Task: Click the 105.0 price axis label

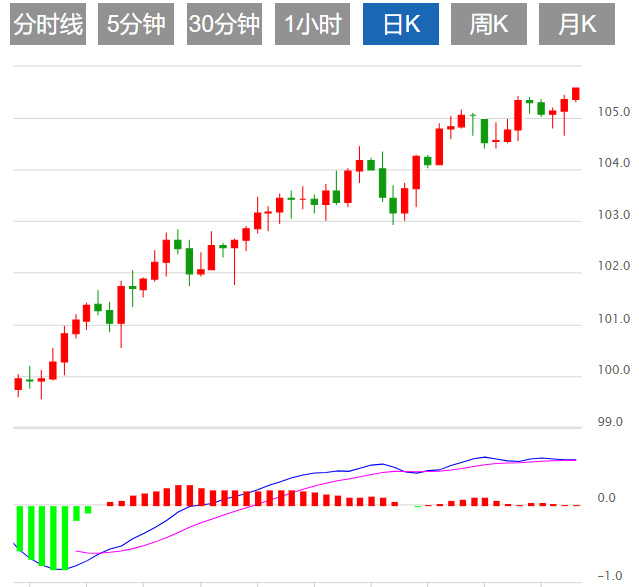Action: pyautogui.click(x=613, y=111)
